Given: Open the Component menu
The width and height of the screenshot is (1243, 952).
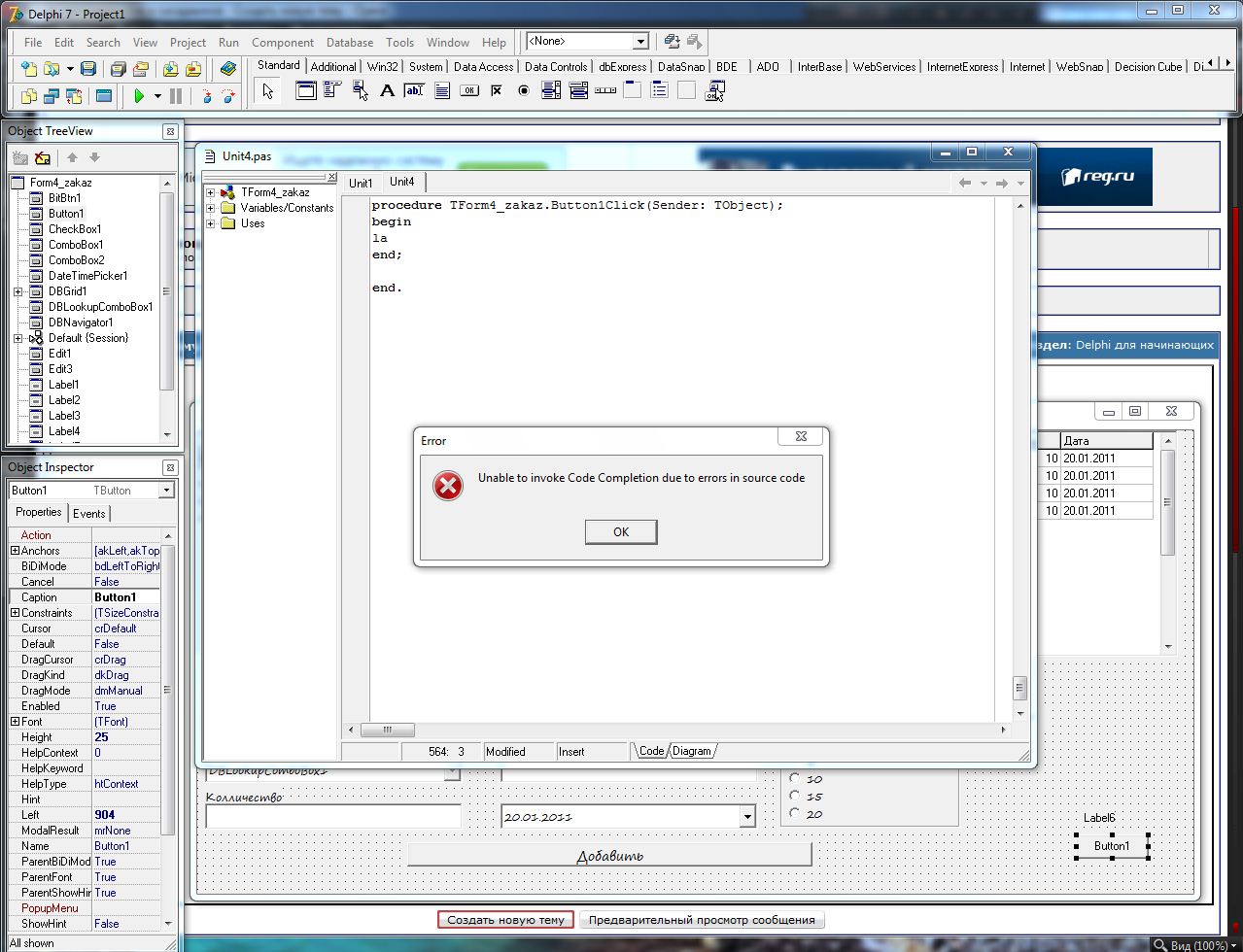Looking at the screenshot, I should [x=283, y=43].
